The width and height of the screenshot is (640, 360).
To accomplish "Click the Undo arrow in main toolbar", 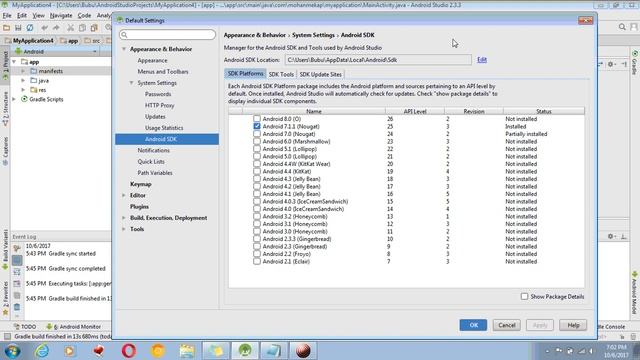I will point(44,28).
